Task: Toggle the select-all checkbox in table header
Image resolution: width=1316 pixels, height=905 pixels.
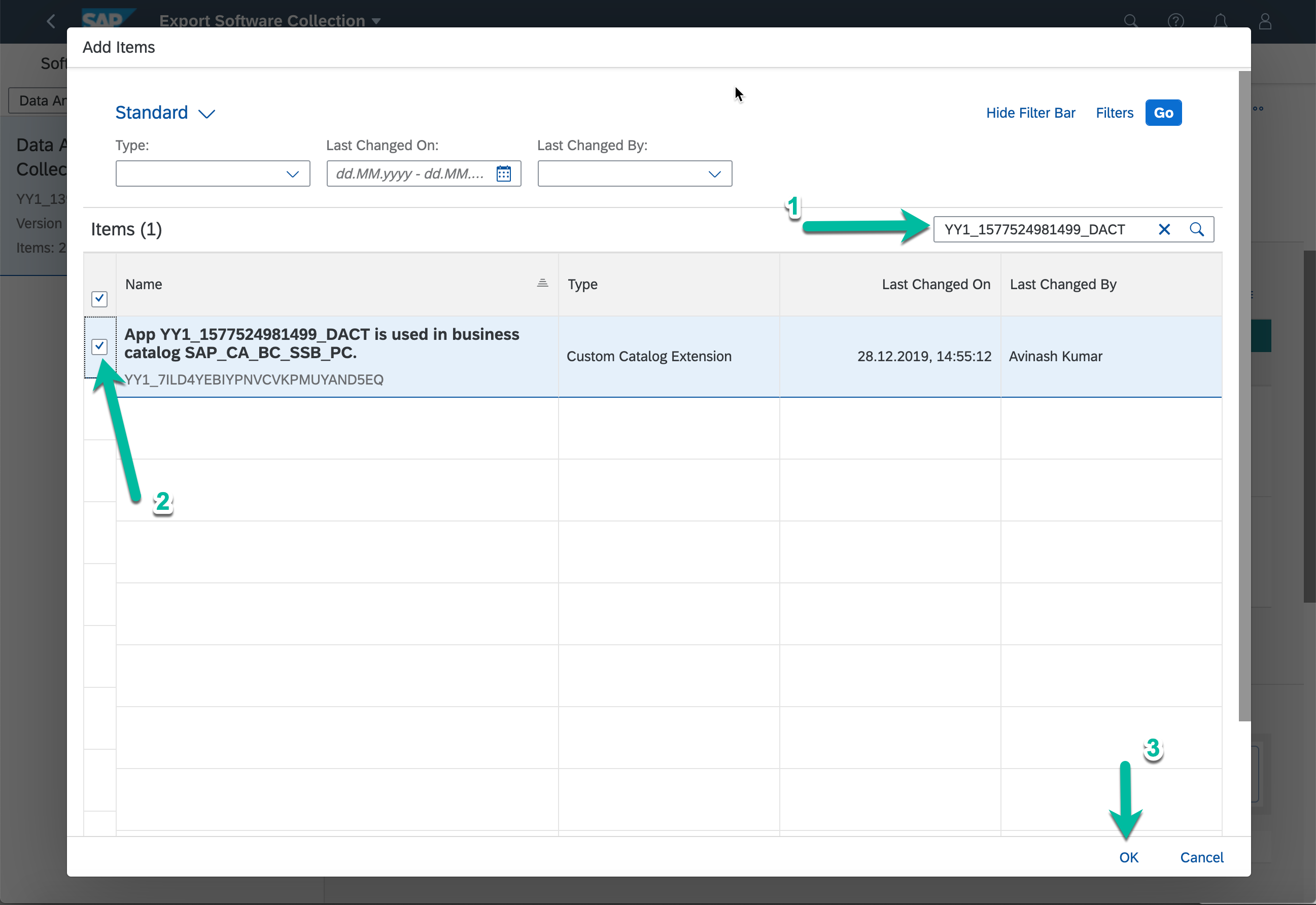Action: 99,299
